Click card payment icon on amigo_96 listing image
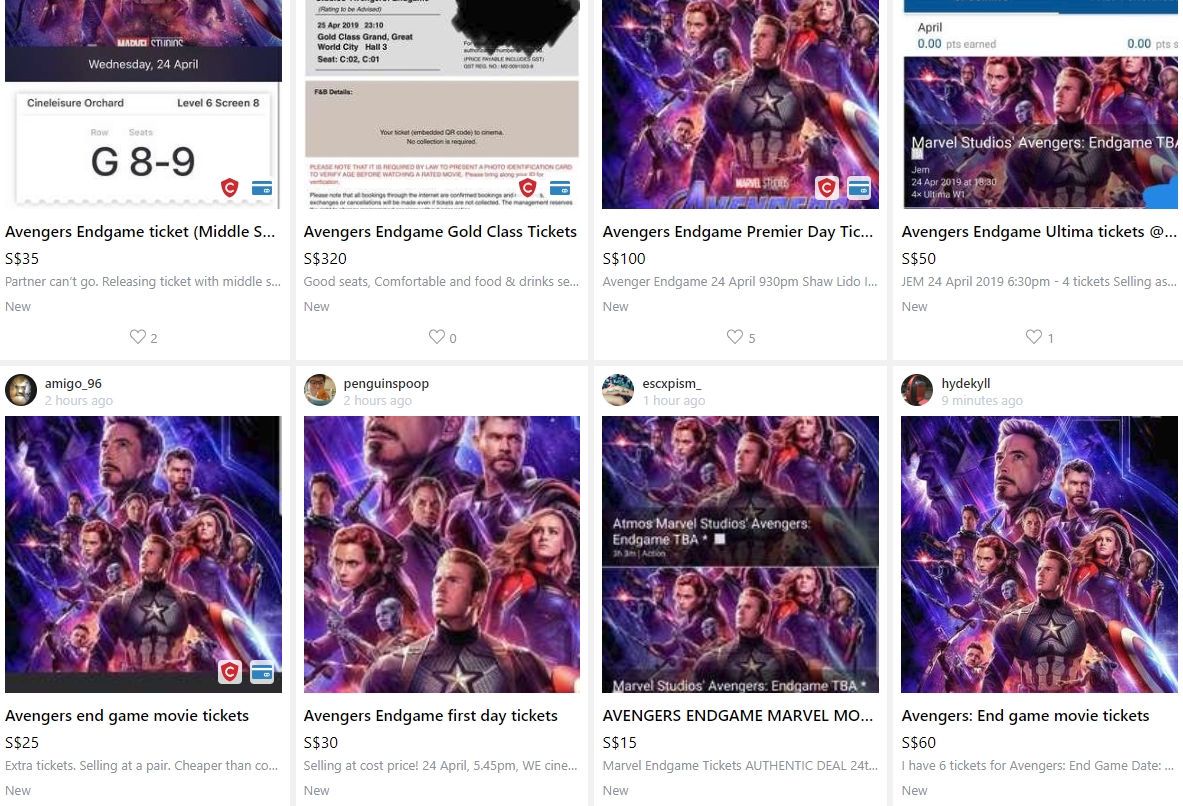 [262, 672]
